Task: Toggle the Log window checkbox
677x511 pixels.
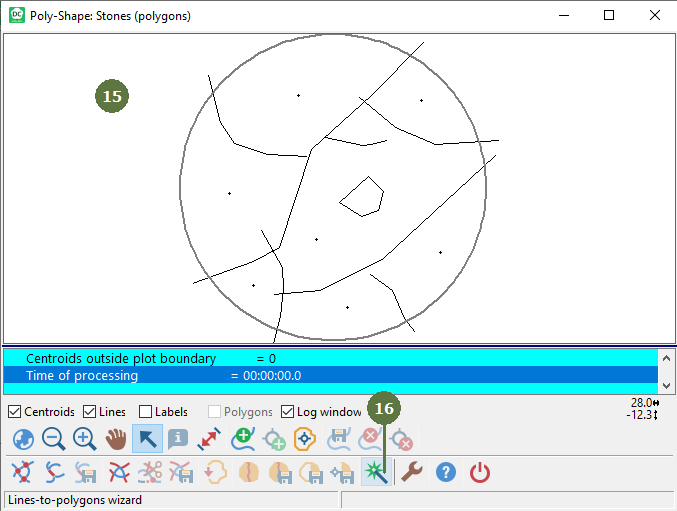Action: coord(288,412)
